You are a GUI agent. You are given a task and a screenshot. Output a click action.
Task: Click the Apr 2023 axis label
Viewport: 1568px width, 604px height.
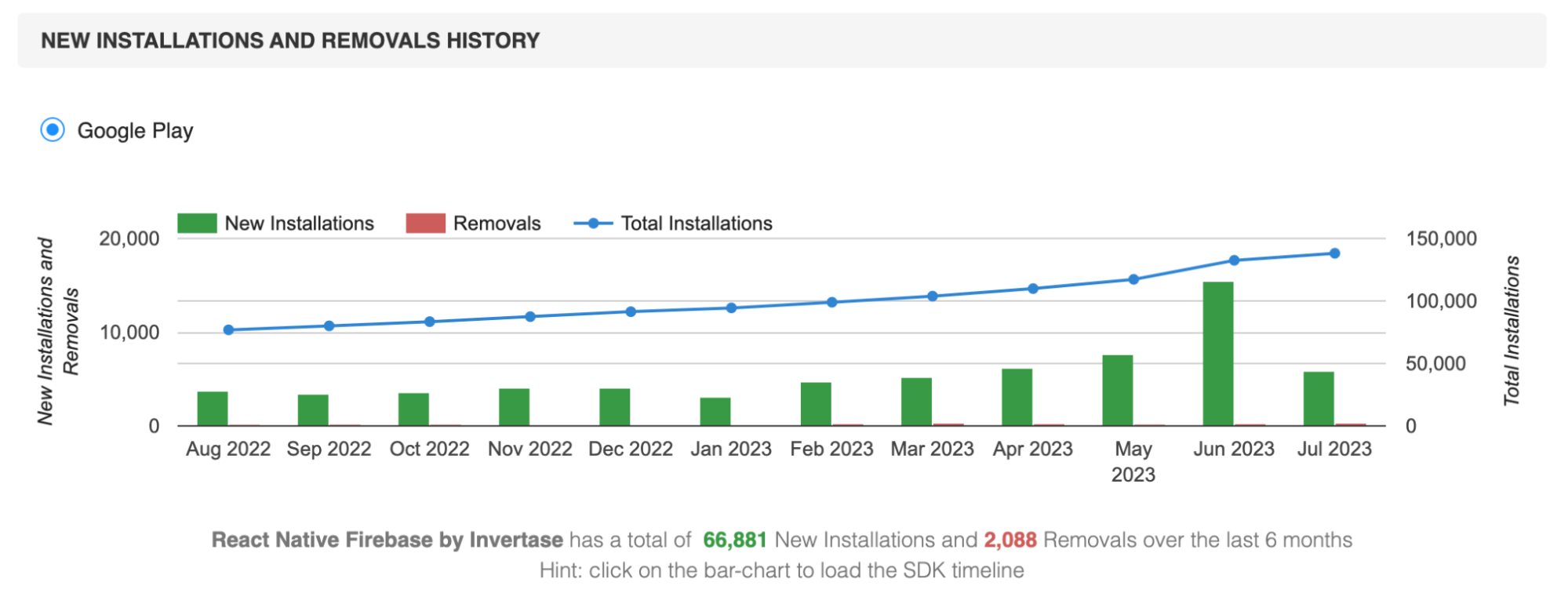[1033, 449]
